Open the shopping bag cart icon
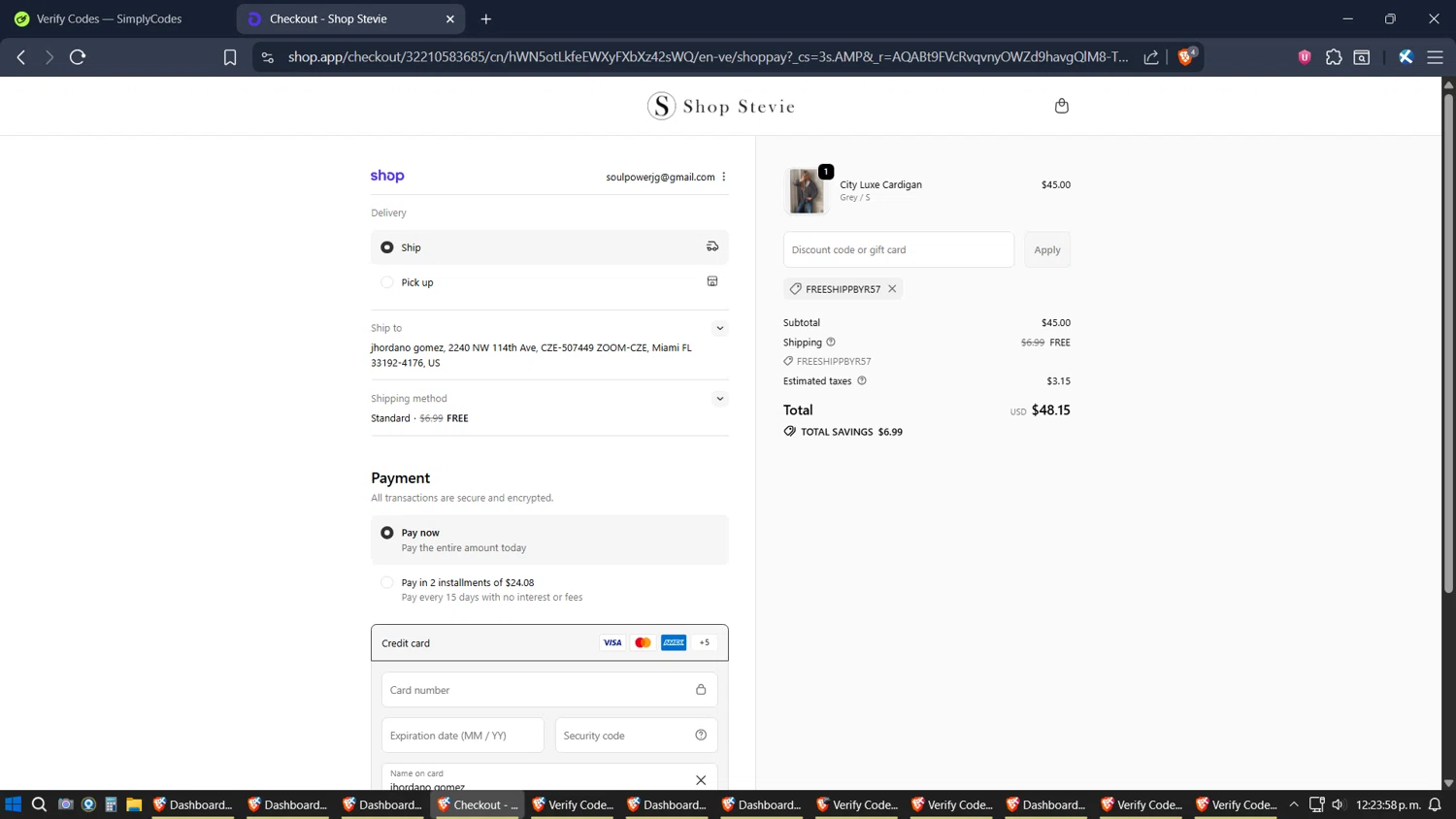Screen dimensions: 1456x819 coord(1061,106)
